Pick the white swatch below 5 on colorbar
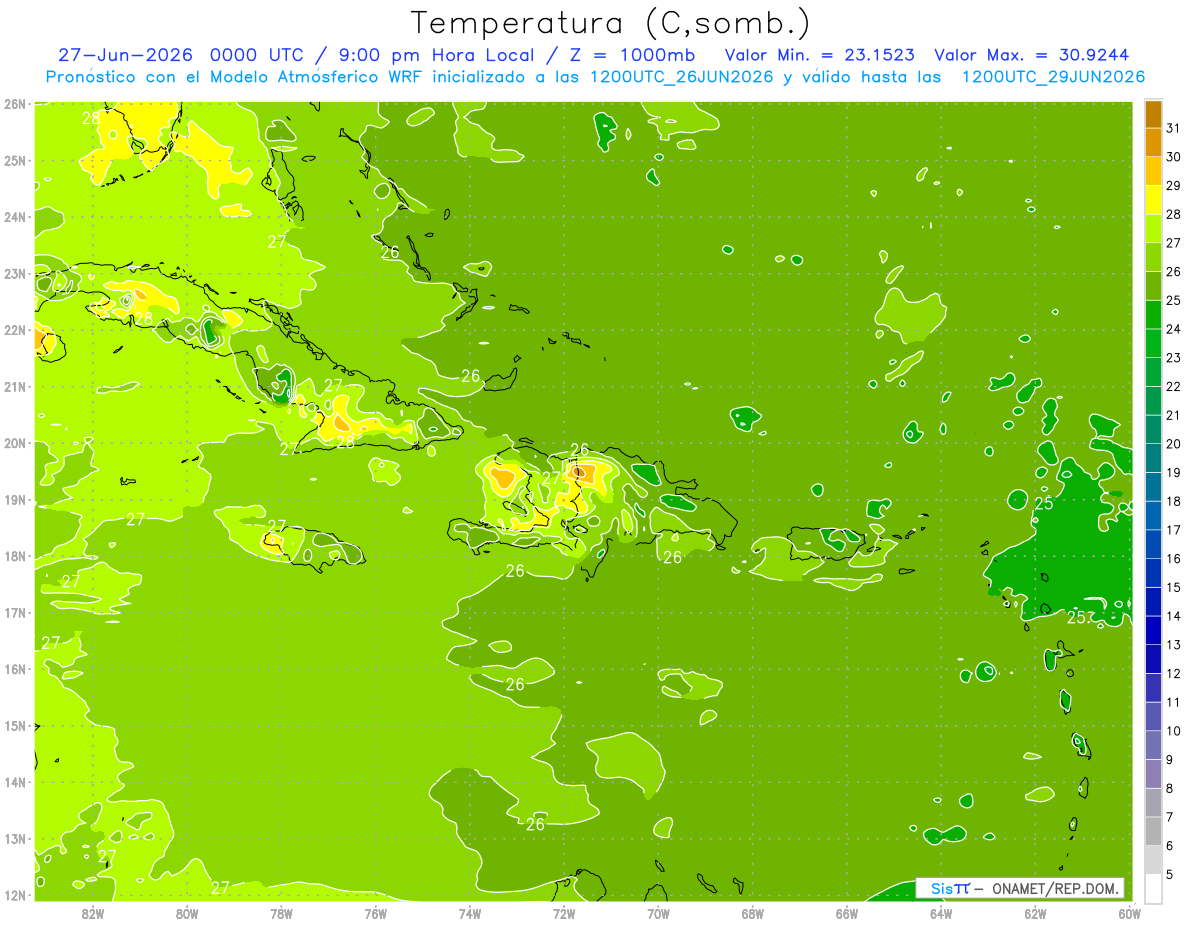This screenshot has width=1200, height=927. [x=1153, y=888]
